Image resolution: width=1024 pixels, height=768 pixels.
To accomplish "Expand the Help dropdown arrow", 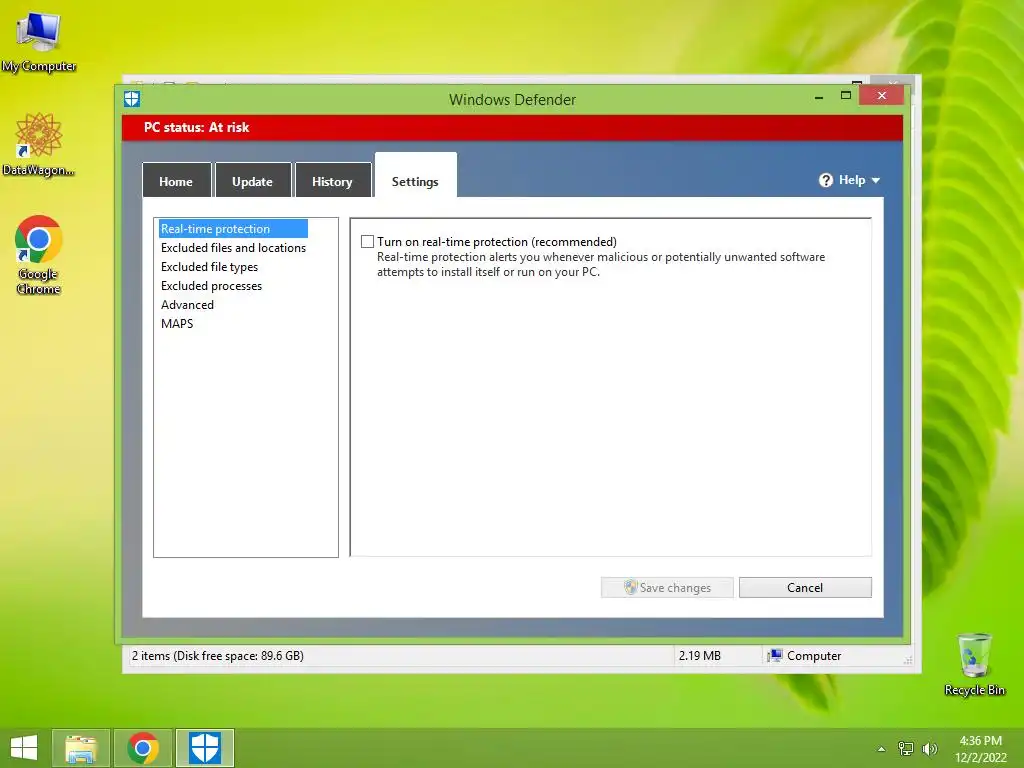I will click(x=876, y=180).
